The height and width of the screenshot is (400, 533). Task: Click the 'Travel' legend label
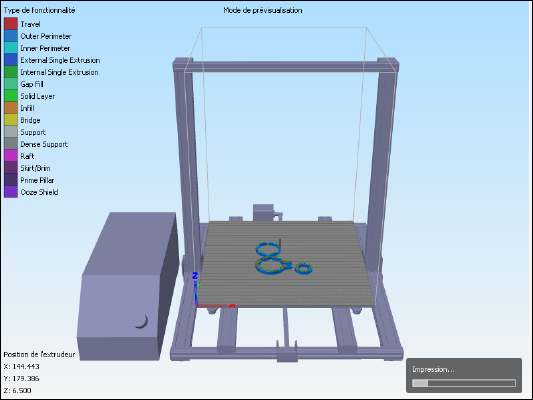coord(30,24)
